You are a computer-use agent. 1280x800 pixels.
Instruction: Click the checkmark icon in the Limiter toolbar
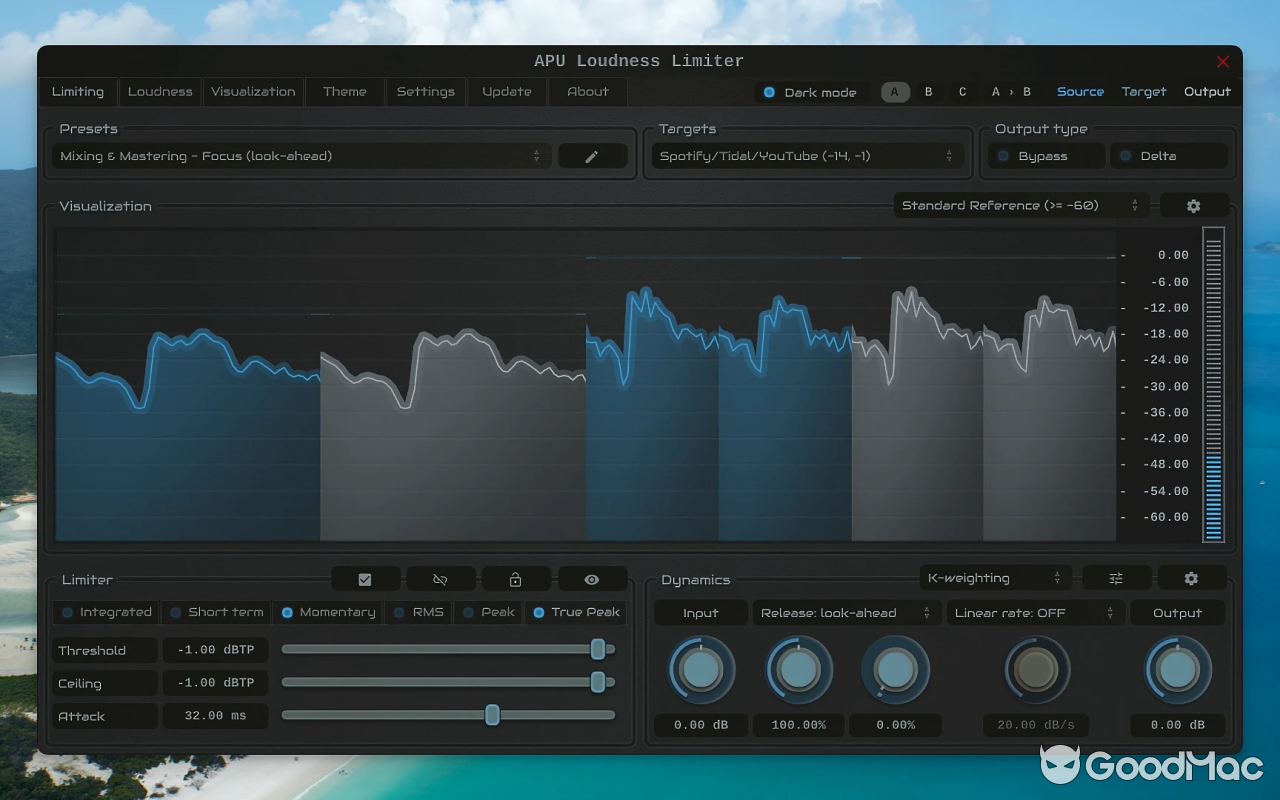365,578
